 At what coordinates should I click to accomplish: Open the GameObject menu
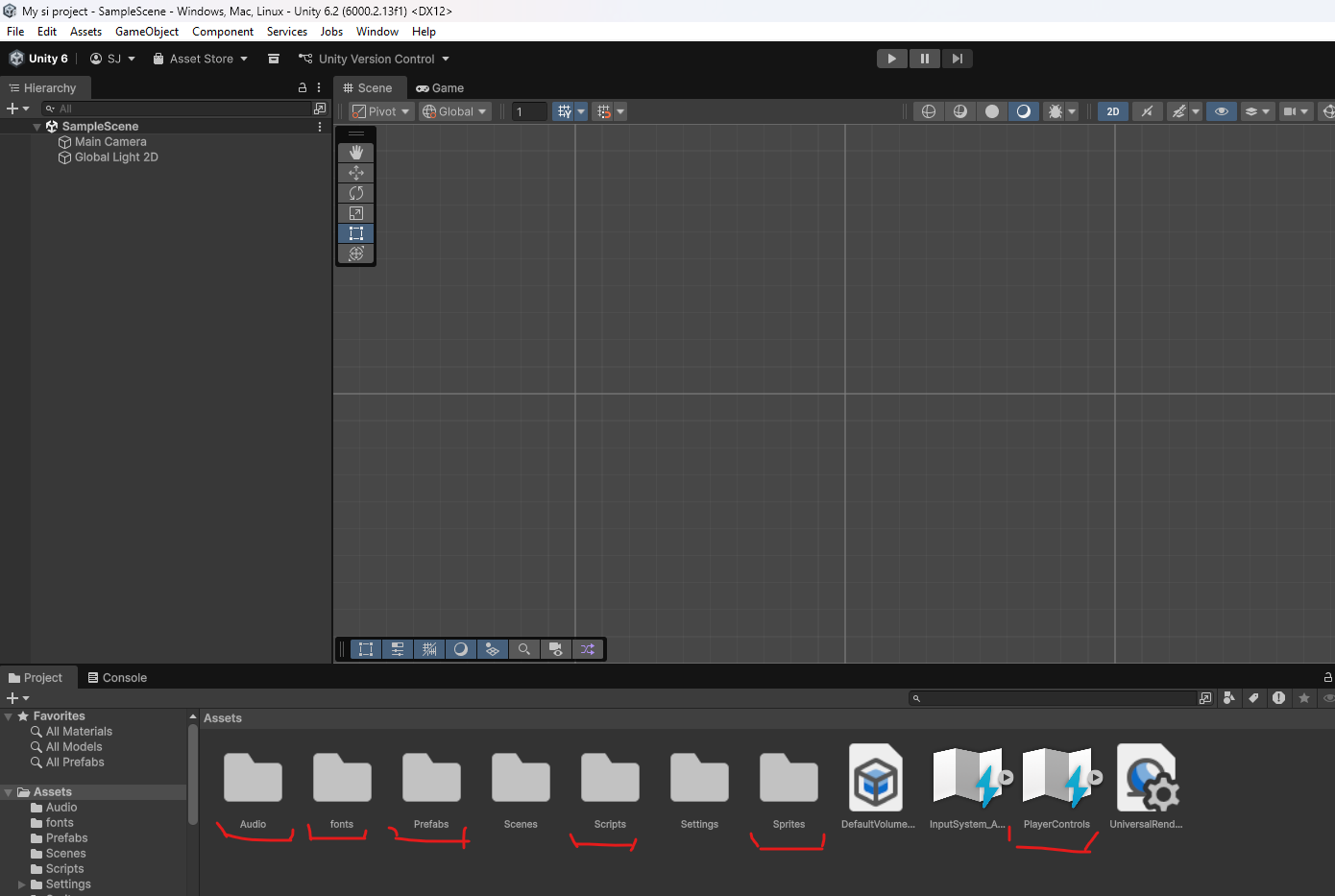coord(146,32)
